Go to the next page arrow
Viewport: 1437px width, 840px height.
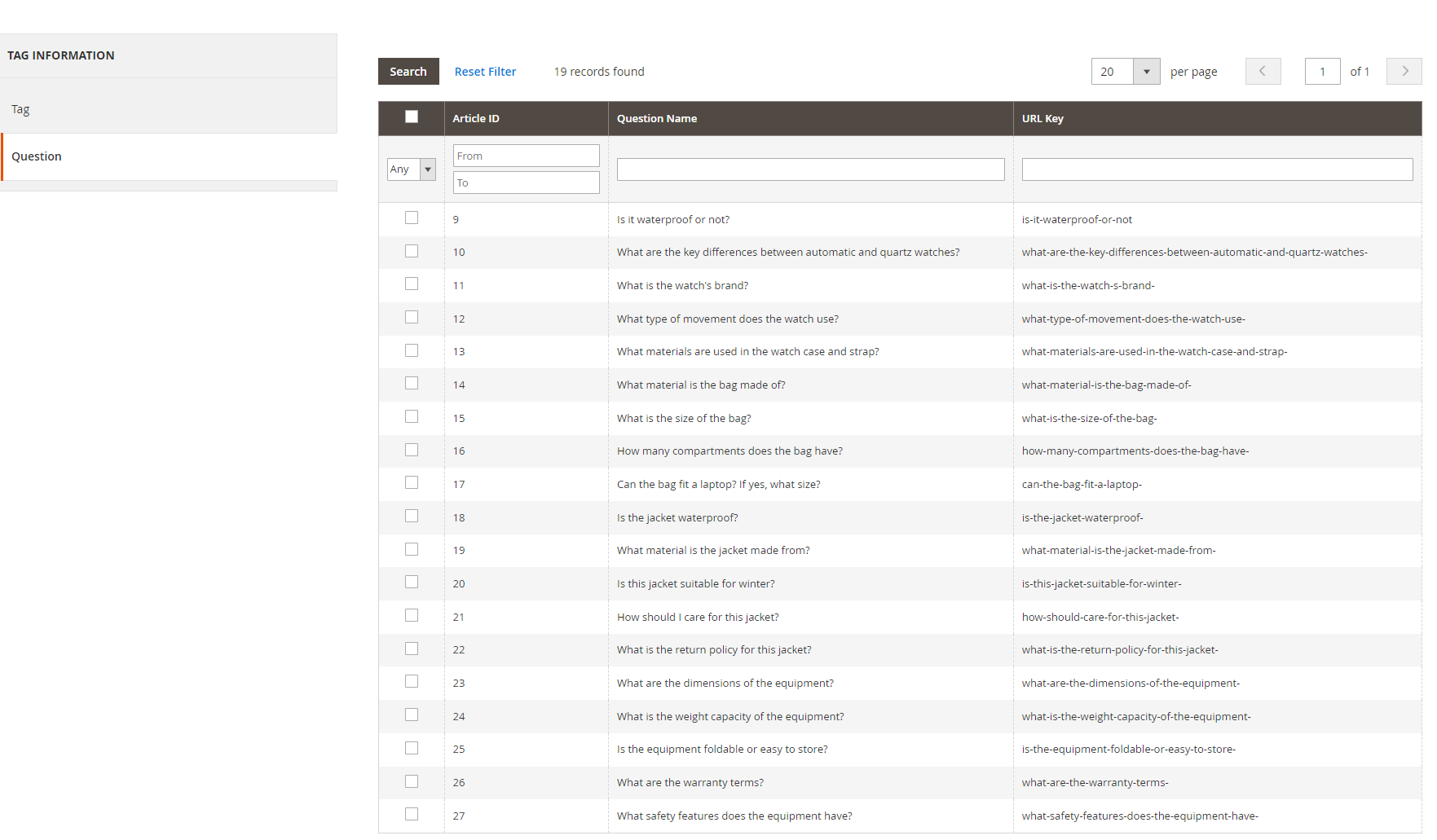(1404, 72)
